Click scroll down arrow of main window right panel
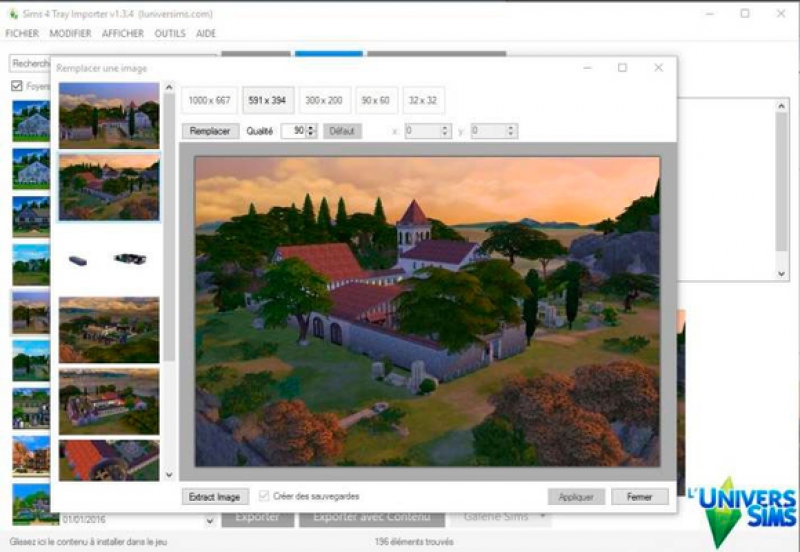This screenshot has height=552, width=800. [x=781, y=274]
